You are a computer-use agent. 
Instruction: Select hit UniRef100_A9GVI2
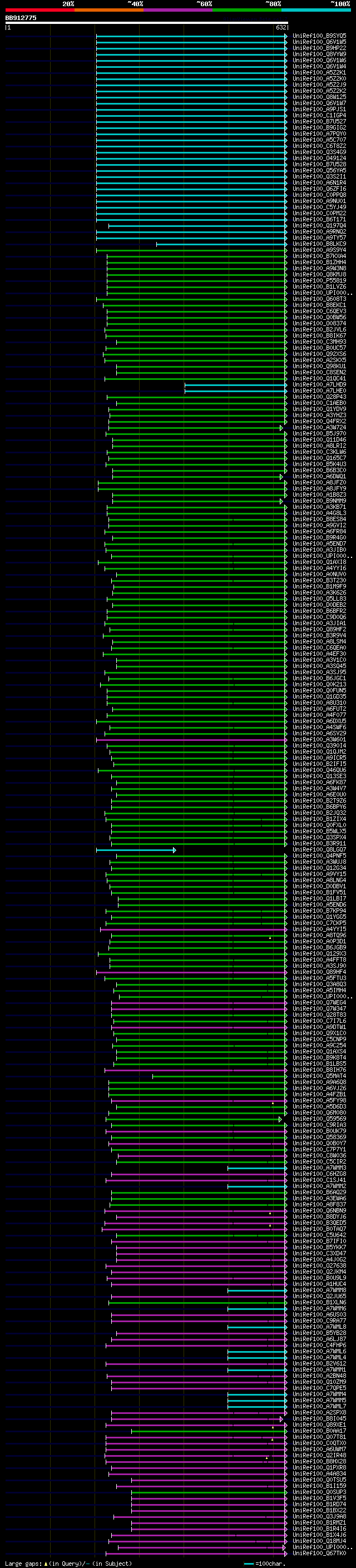(319, 525)
